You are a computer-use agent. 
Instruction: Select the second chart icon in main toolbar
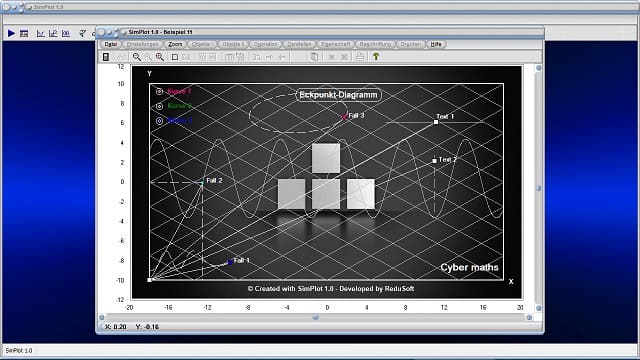coord(53,33)
